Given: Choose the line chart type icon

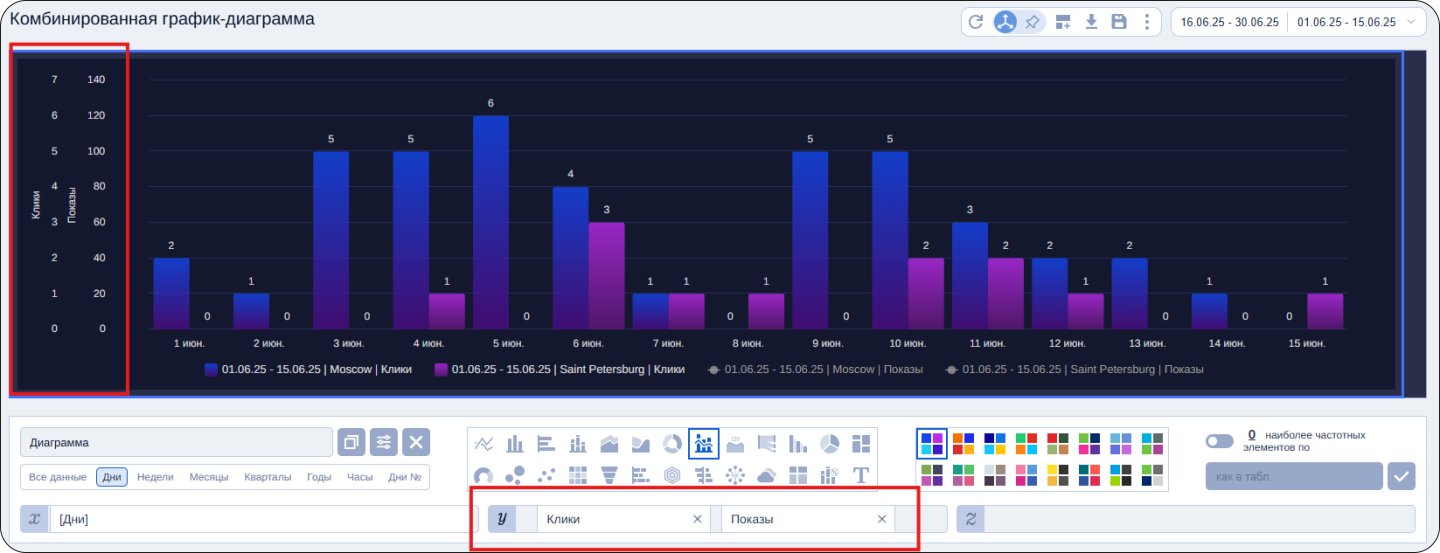Looking at the screenshot, I should (484, 443).
